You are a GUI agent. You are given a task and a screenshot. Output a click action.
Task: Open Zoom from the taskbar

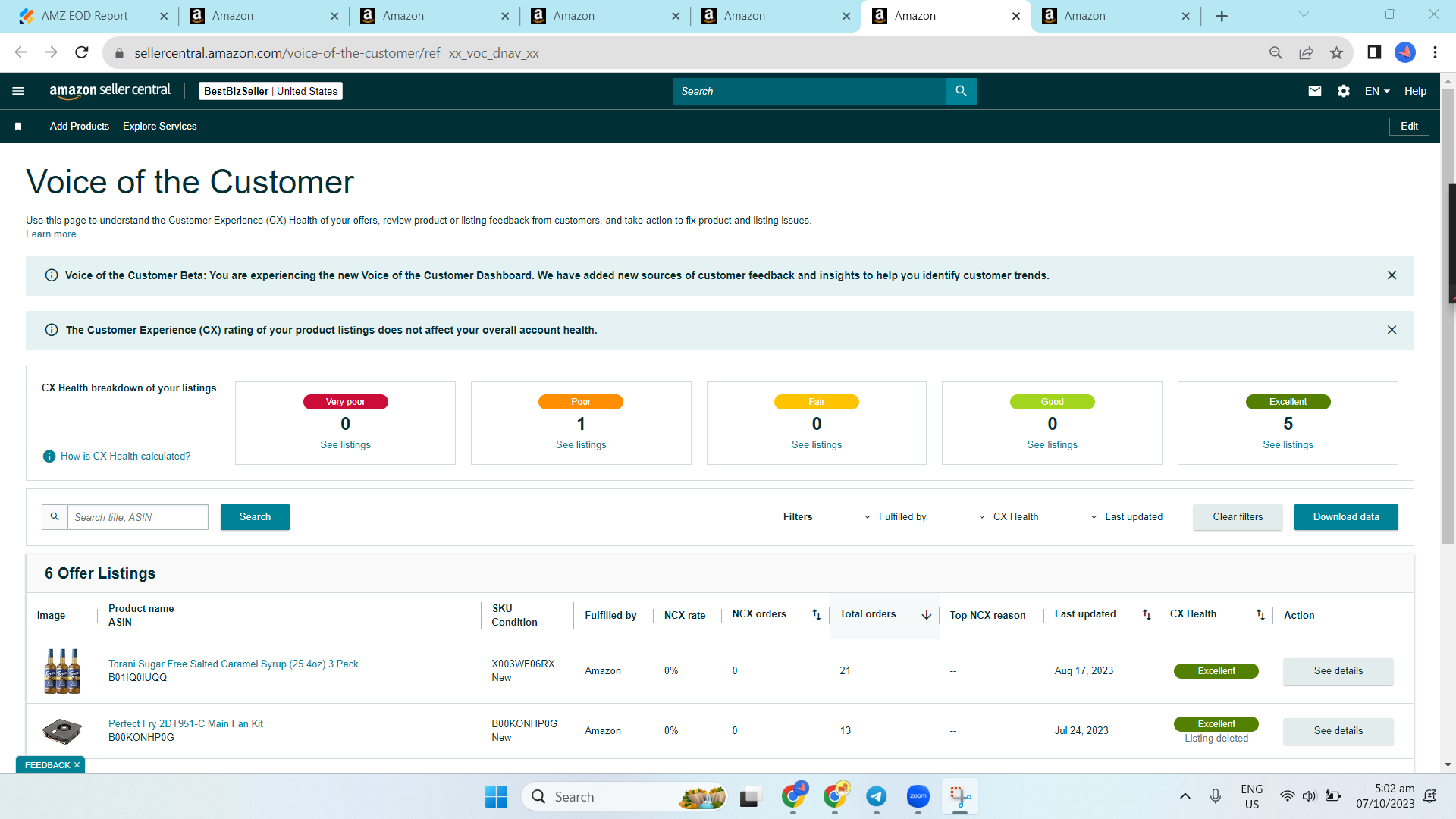tap(918, 796)
